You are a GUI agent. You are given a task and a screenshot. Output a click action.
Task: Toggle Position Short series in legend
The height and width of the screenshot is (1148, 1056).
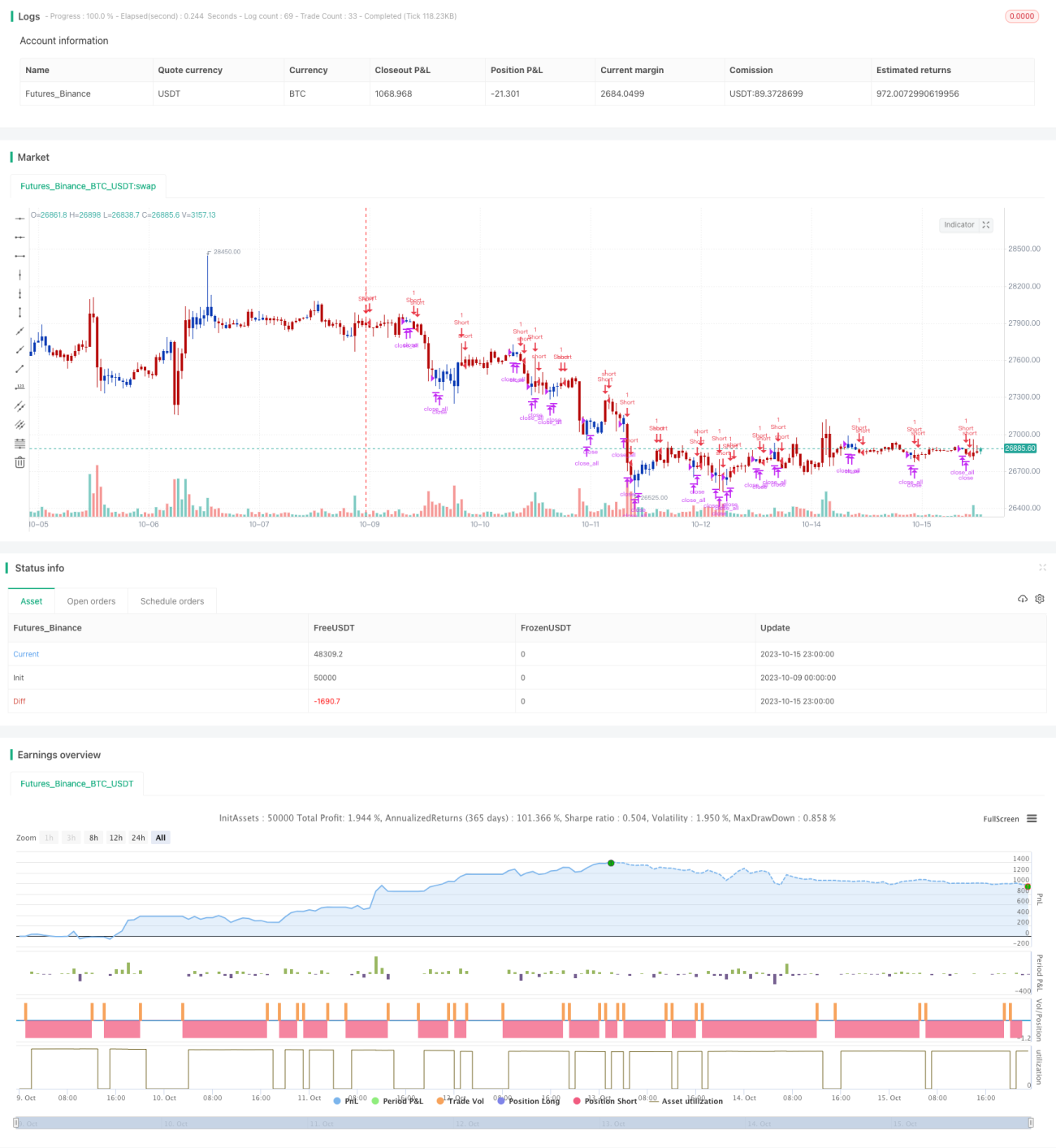(605, 1101)
